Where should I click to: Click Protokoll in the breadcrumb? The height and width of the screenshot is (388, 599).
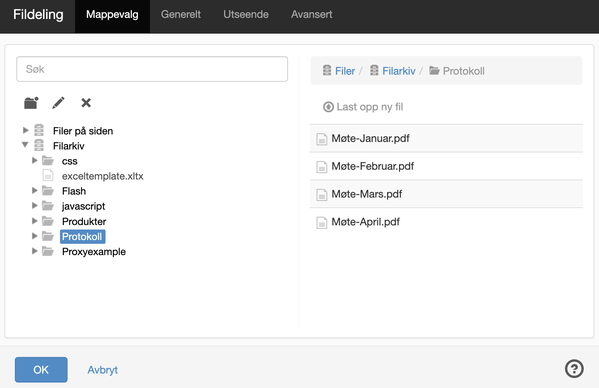pos(464,71)
